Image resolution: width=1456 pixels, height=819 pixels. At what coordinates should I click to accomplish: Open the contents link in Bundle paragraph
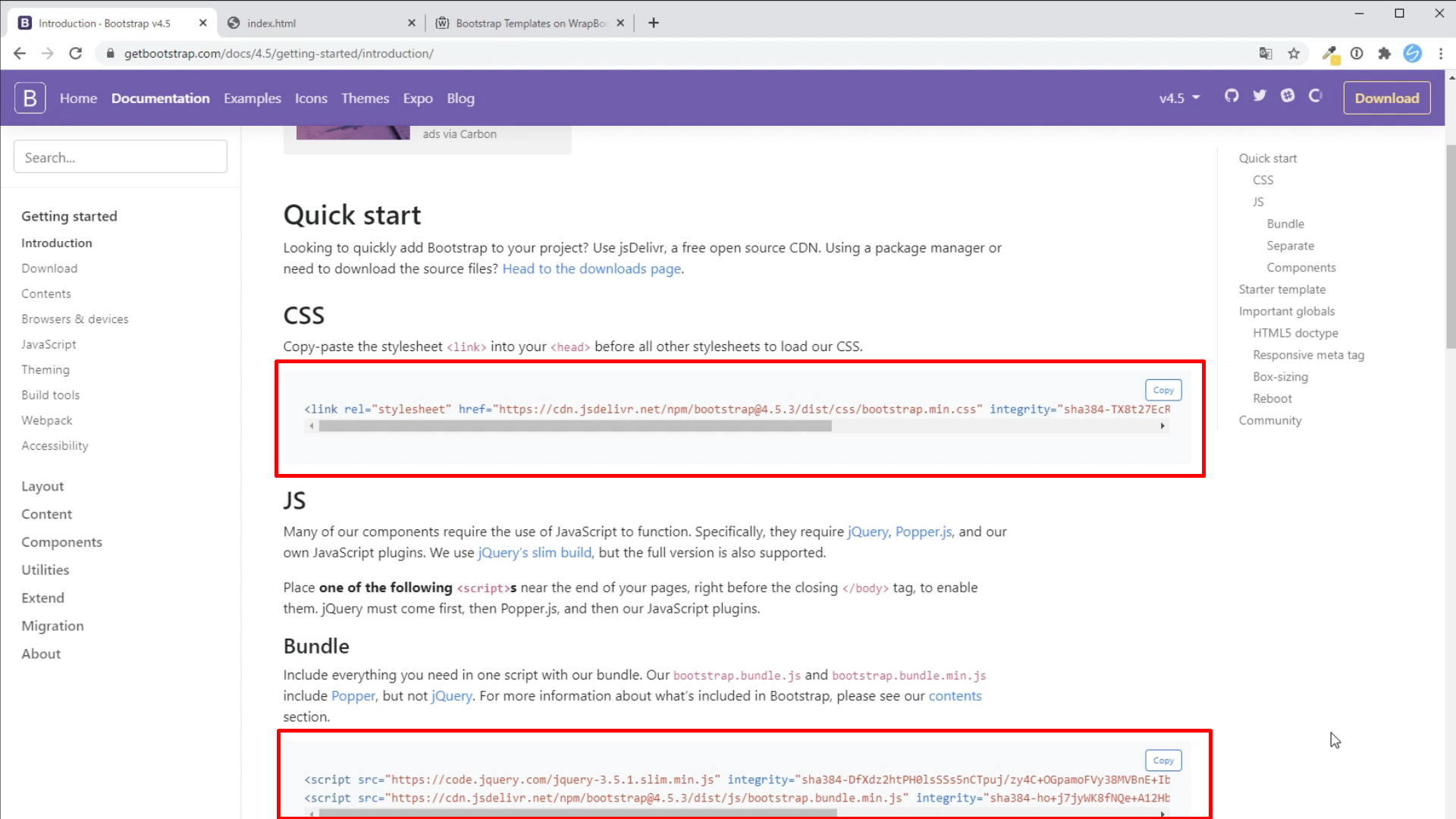point(955,695)
